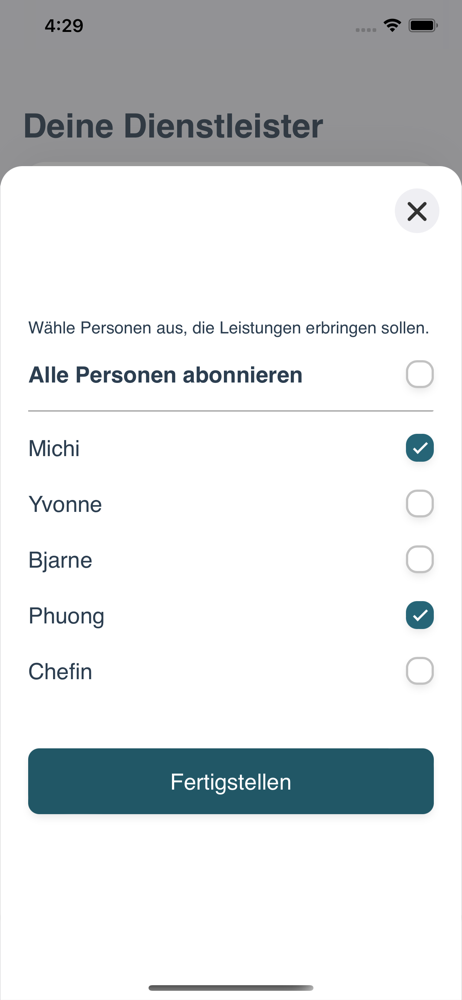Check the Alle Personen abonnieren checkbox
This screenshot has height=1000, width=462.
pos(420,374)
